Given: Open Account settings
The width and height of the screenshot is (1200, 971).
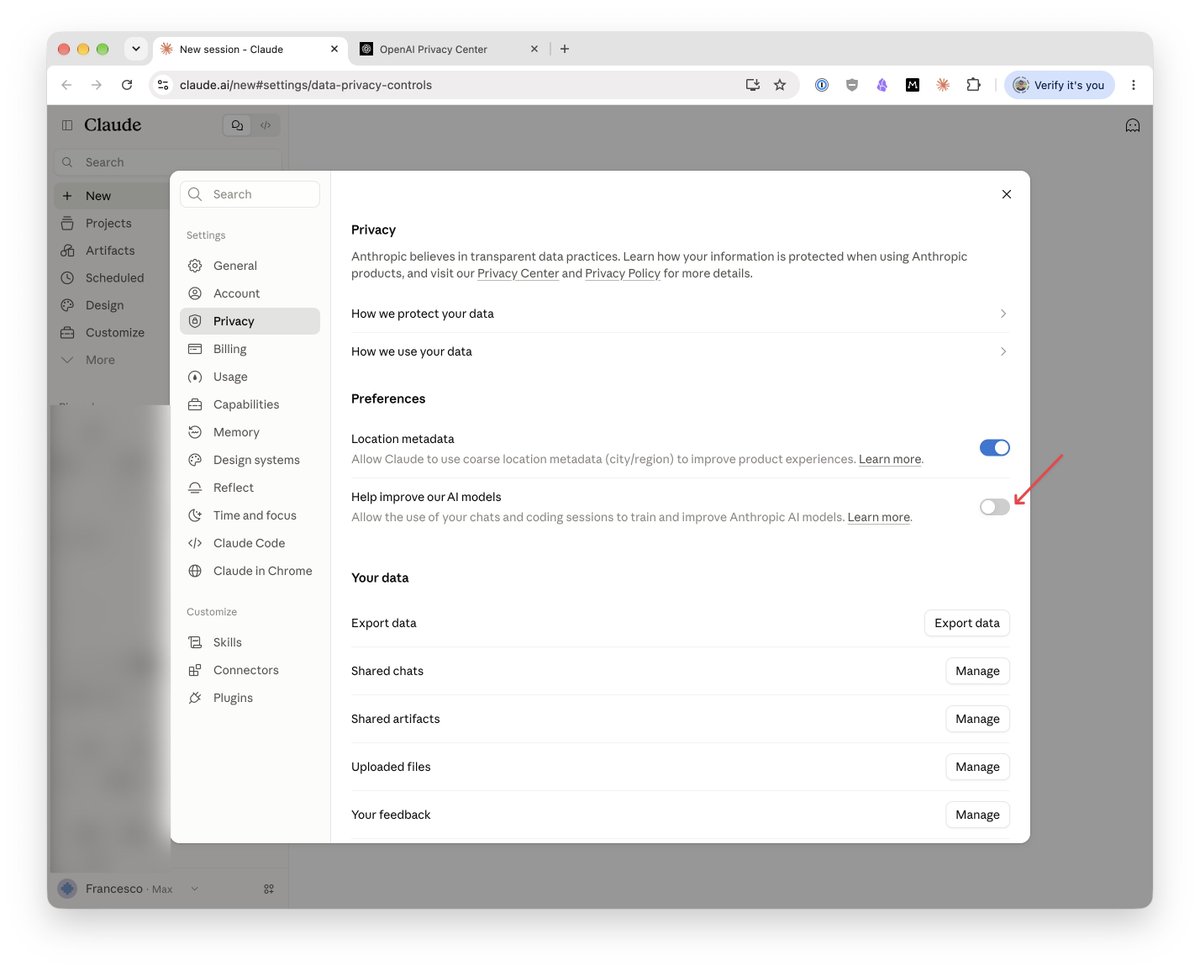Looking at the screenshot, I should 250,293.
